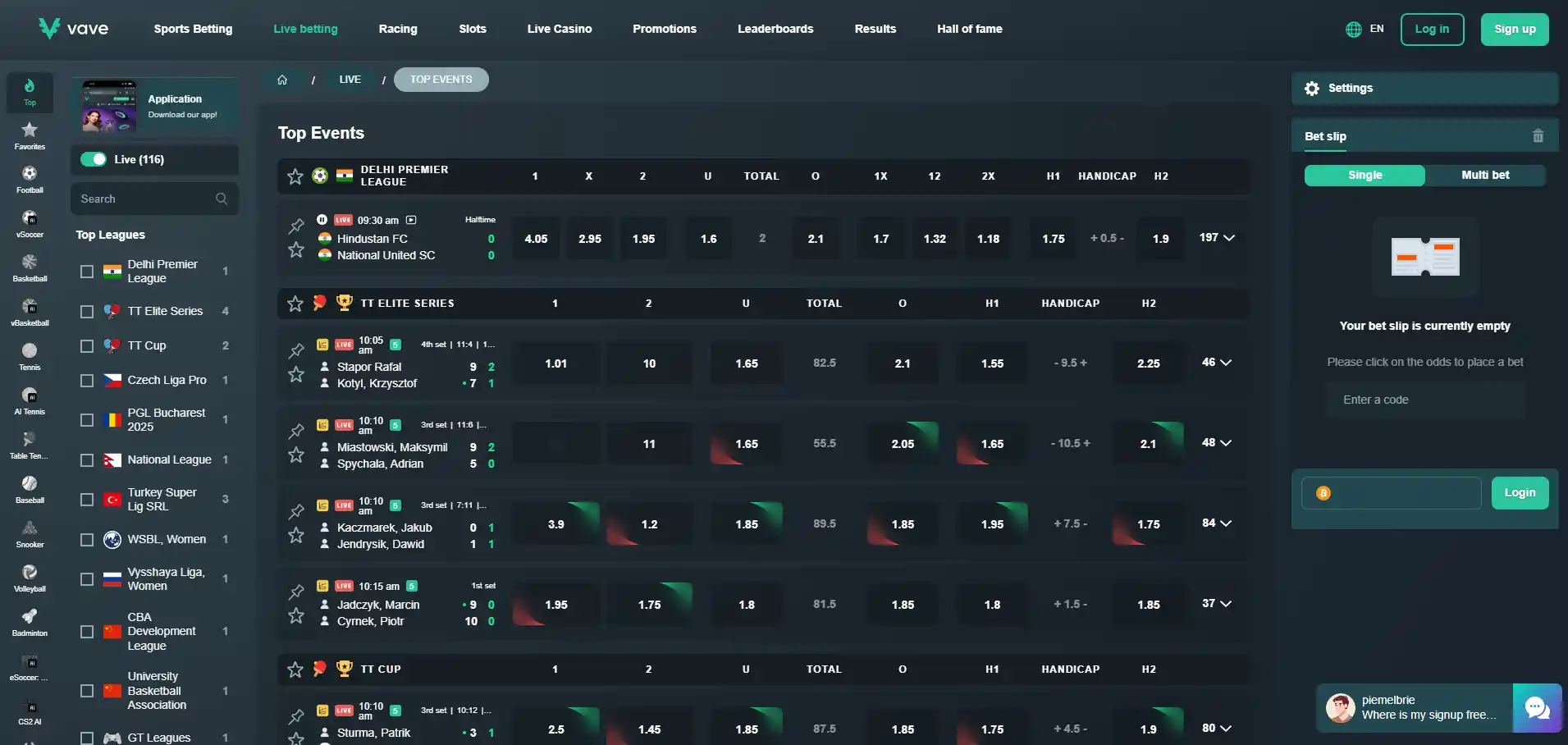Select Volleyball sport icon

click(30, 578)
